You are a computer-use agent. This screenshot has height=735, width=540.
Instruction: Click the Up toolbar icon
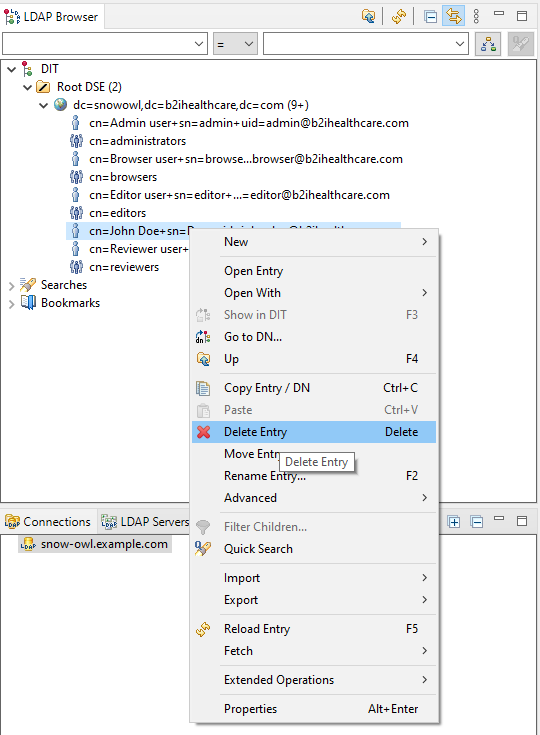coord(368,16)
